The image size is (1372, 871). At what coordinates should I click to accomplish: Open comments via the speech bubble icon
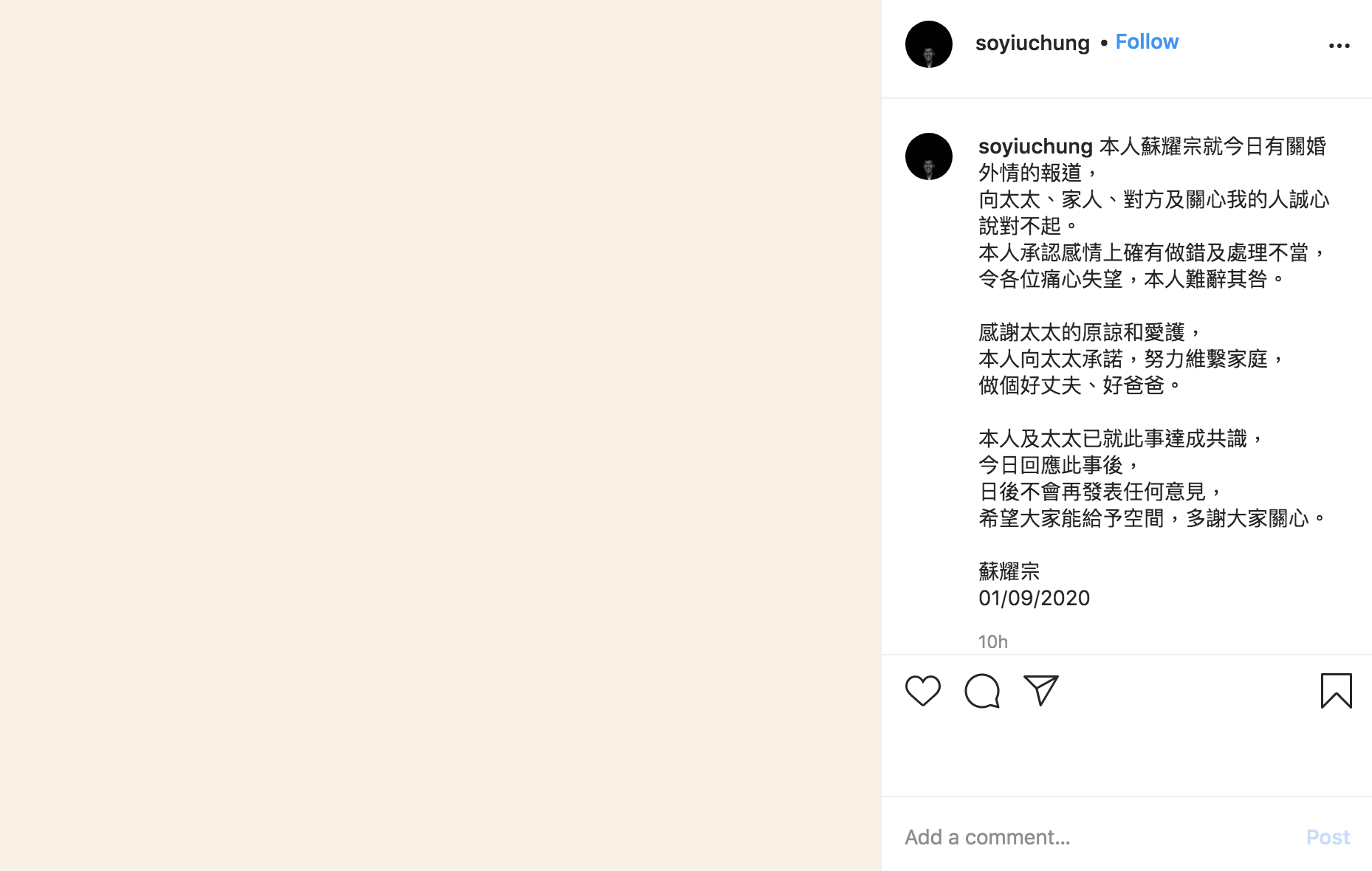[x=982, y=691]
